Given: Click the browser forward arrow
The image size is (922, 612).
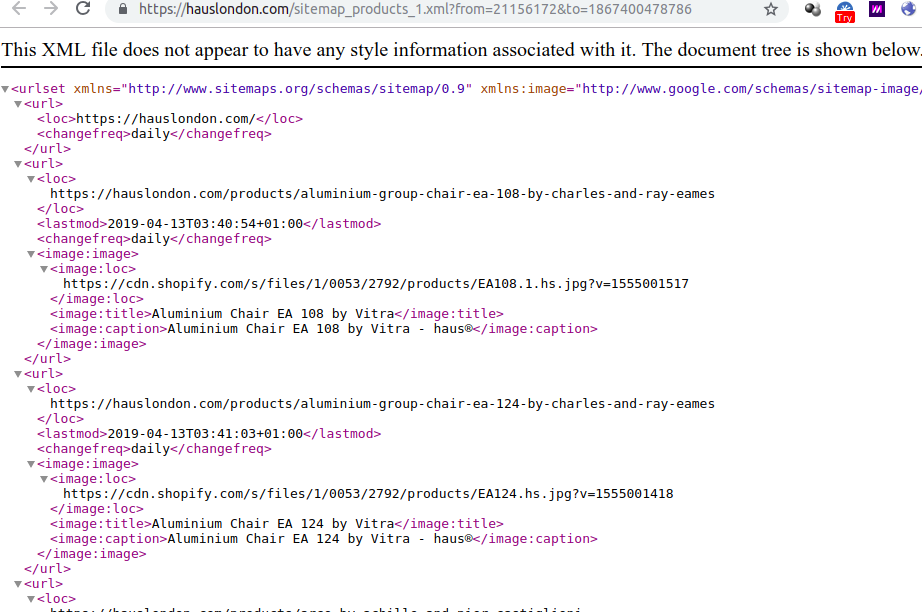Looking at the screenshot, I should (x=50, y=9).
